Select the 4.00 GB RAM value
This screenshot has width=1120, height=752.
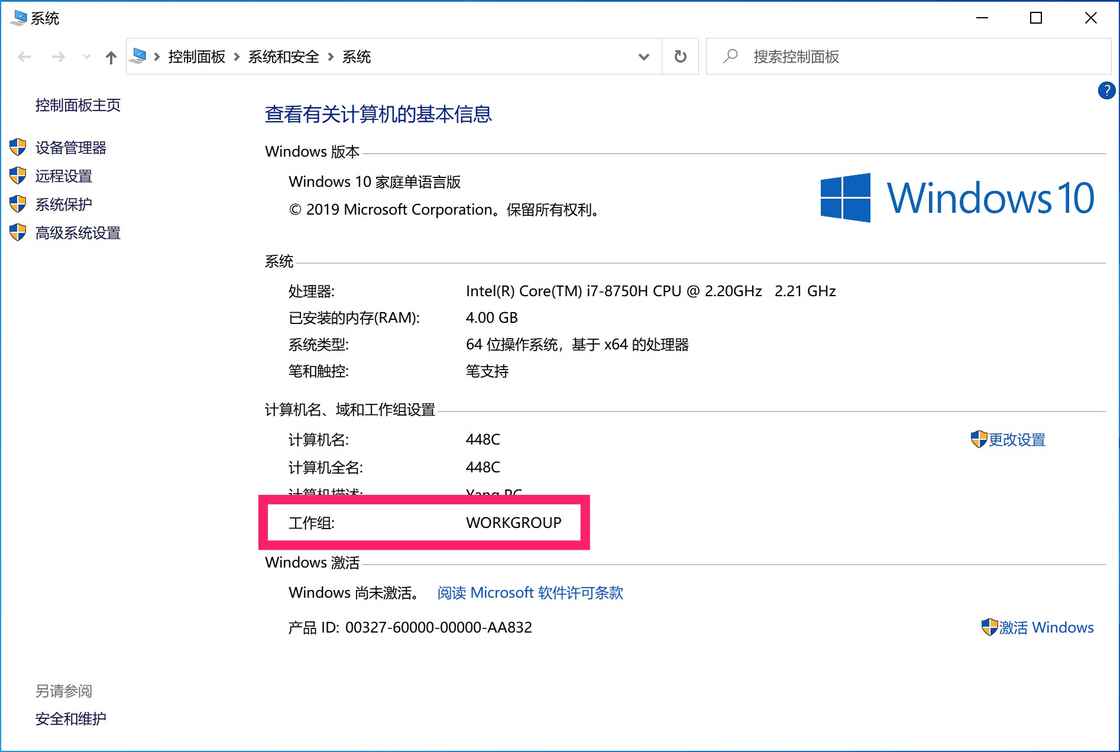491,318
